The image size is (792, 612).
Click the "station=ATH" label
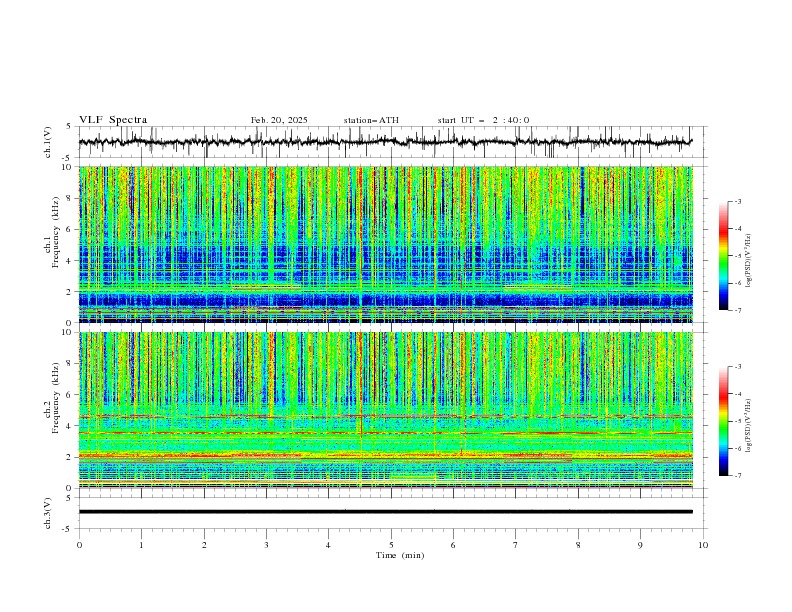[371, 120]
